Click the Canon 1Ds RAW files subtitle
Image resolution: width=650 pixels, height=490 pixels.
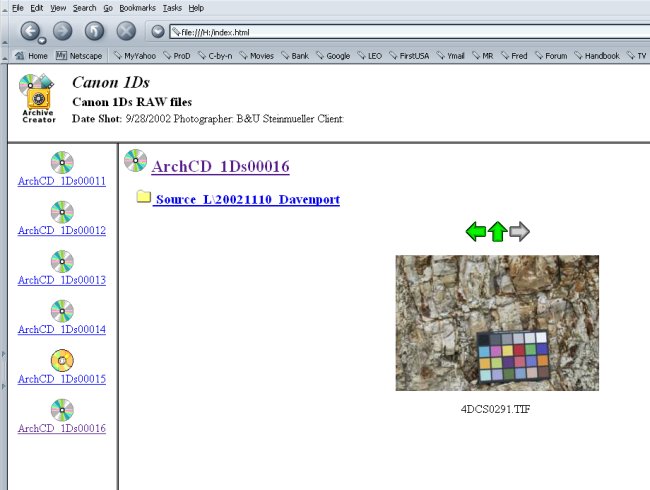coord(132,102)
